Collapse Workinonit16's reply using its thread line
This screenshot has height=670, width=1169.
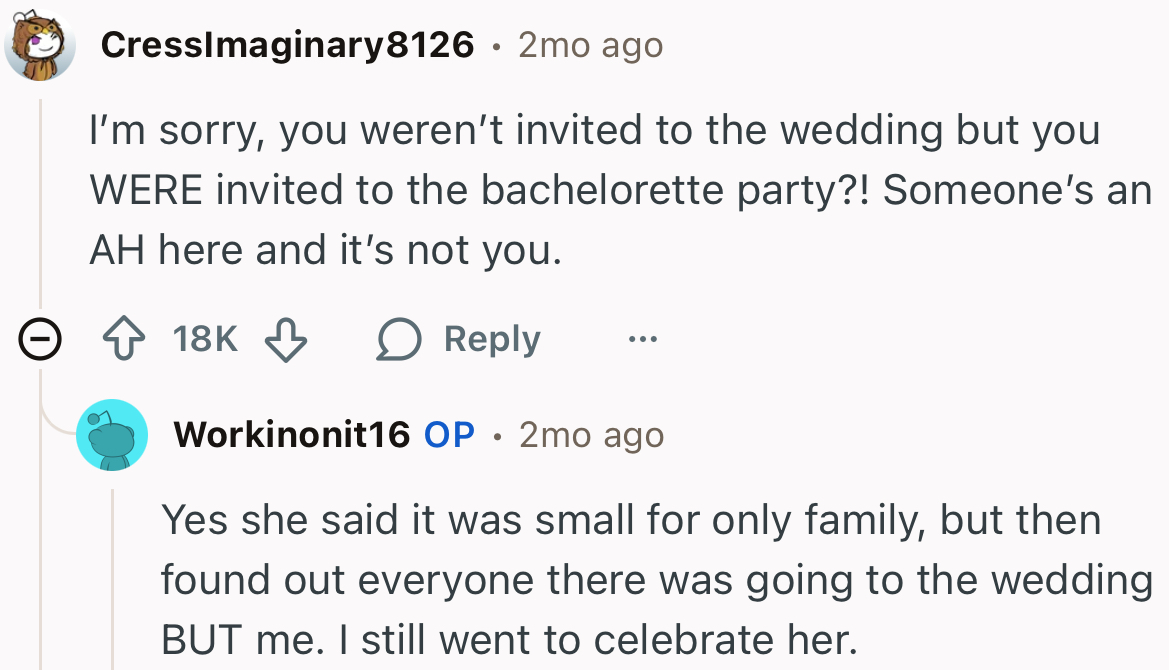tap(112, 580)
